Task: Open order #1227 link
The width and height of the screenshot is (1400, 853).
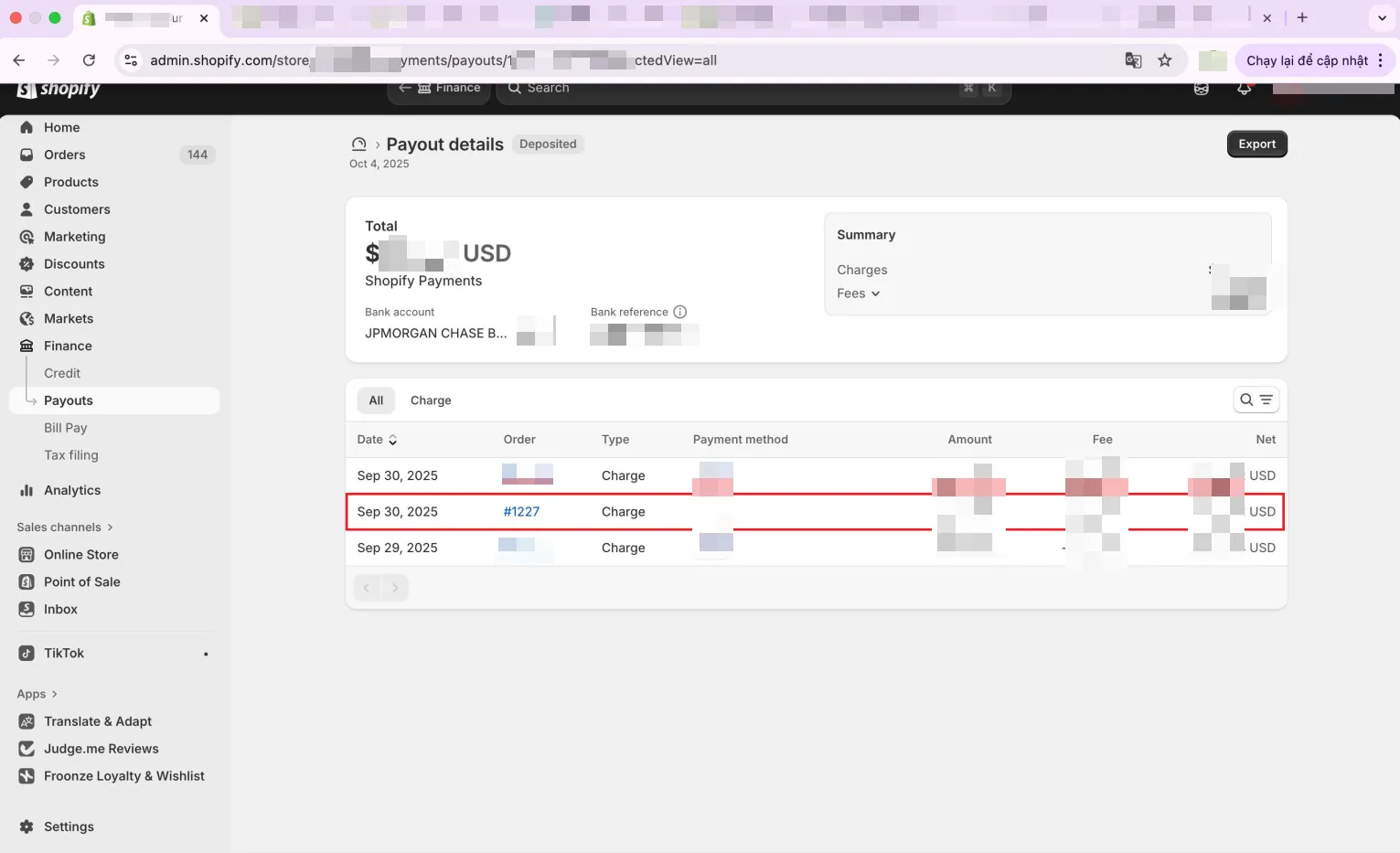Action: 521,512
